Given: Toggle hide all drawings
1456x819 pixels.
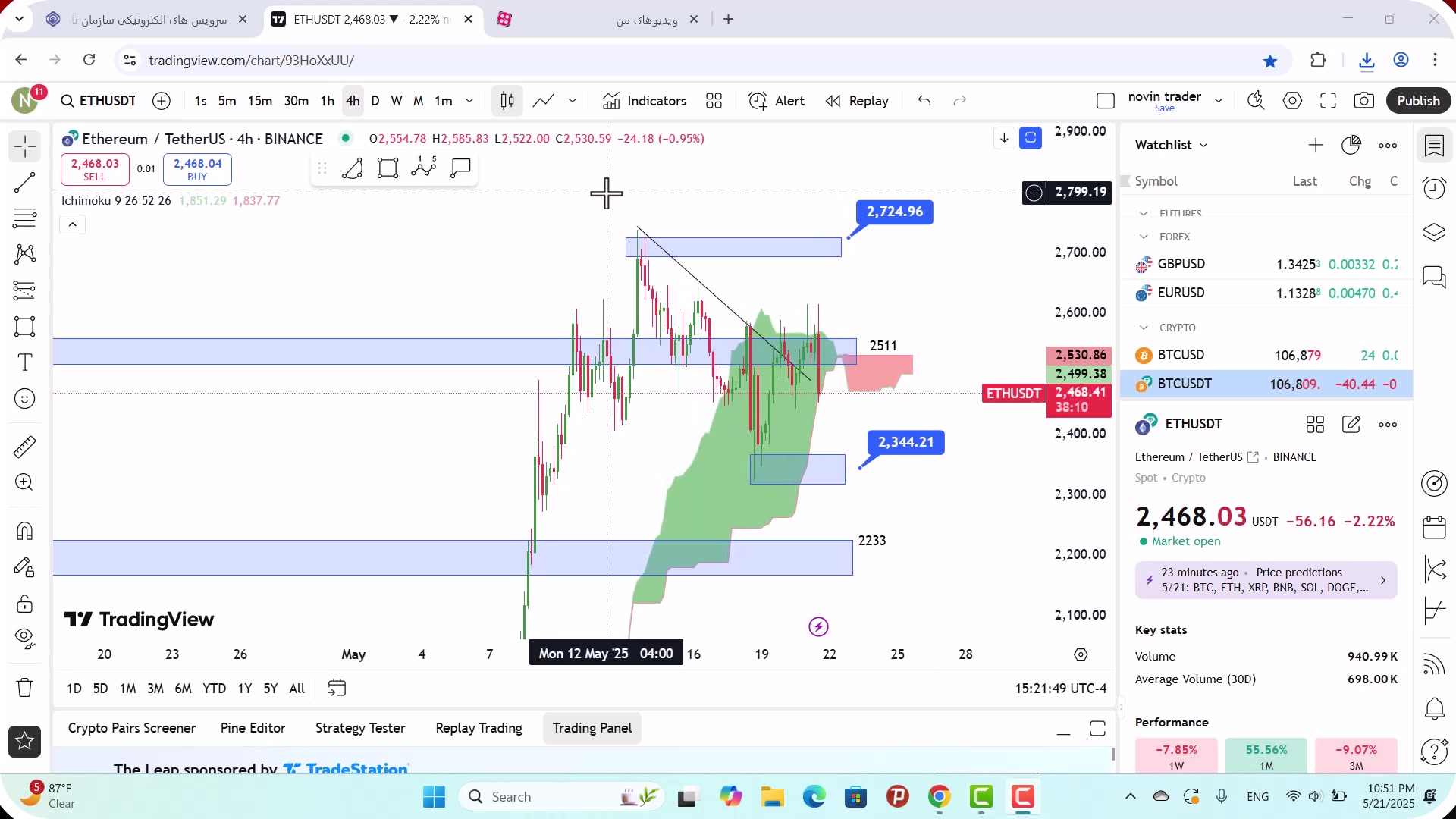Looking at the screenshot, I should (25, 639).
